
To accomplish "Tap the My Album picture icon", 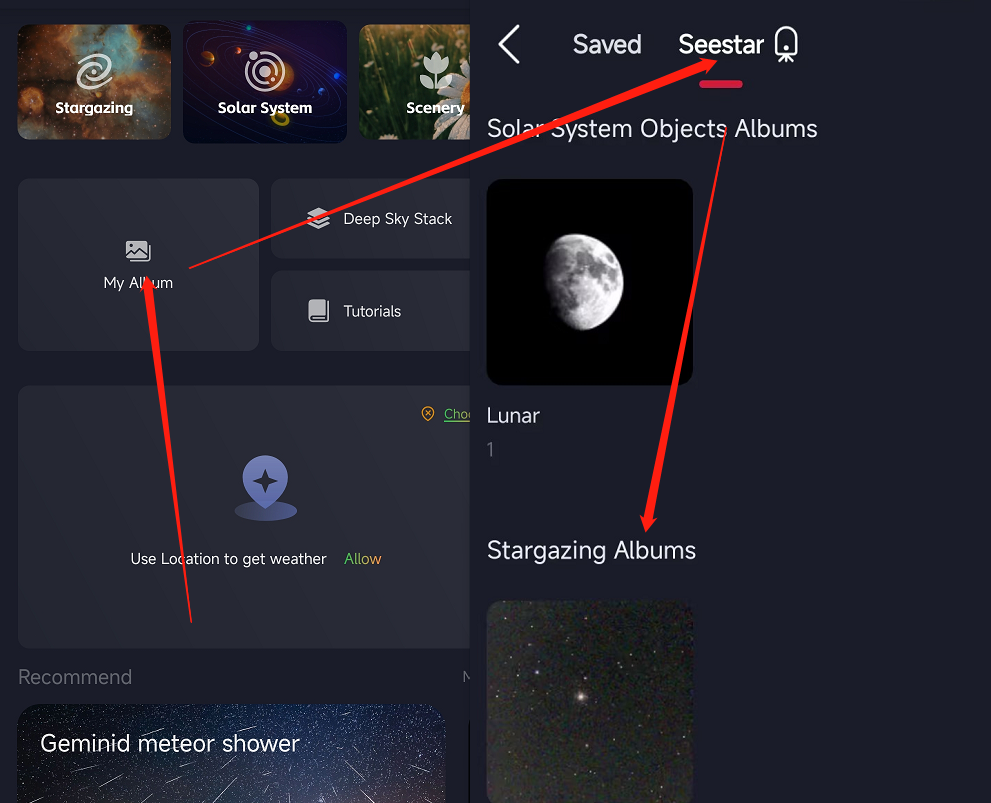I will click(x=138, y=251).
